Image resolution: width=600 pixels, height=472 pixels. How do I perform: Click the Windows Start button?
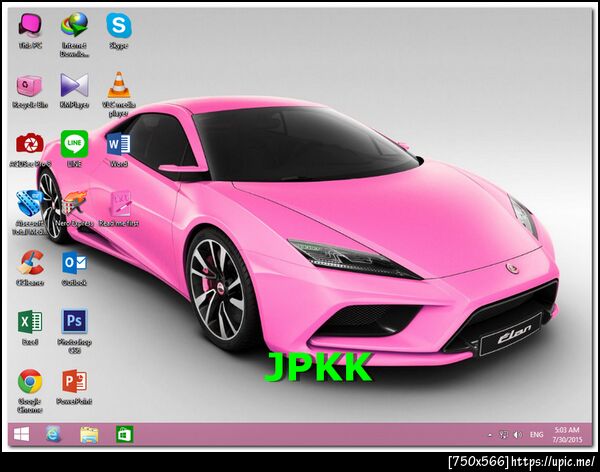21,434
